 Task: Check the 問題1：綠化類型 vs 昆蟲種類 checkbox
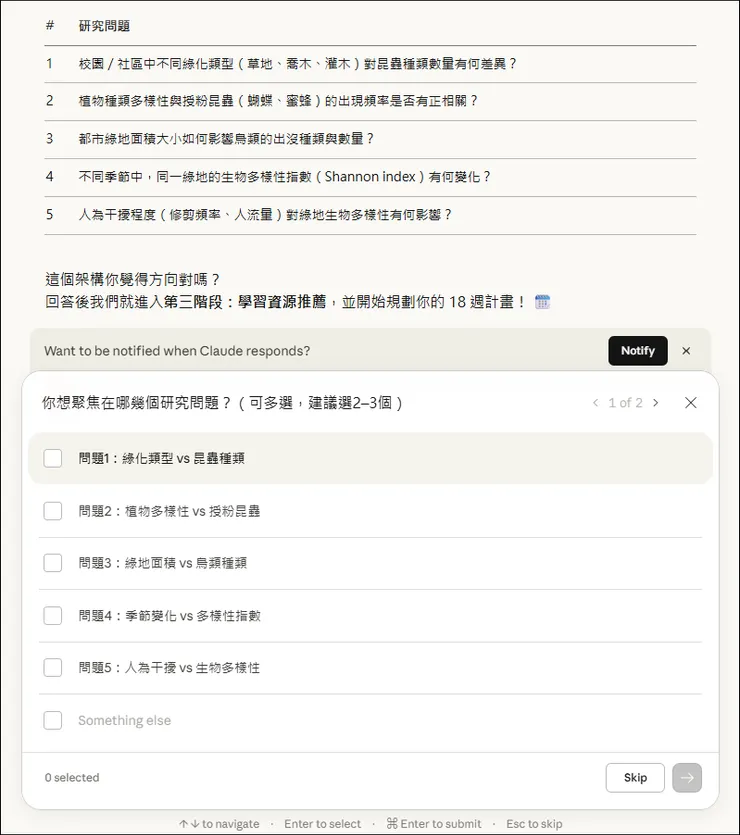point(55,458)
